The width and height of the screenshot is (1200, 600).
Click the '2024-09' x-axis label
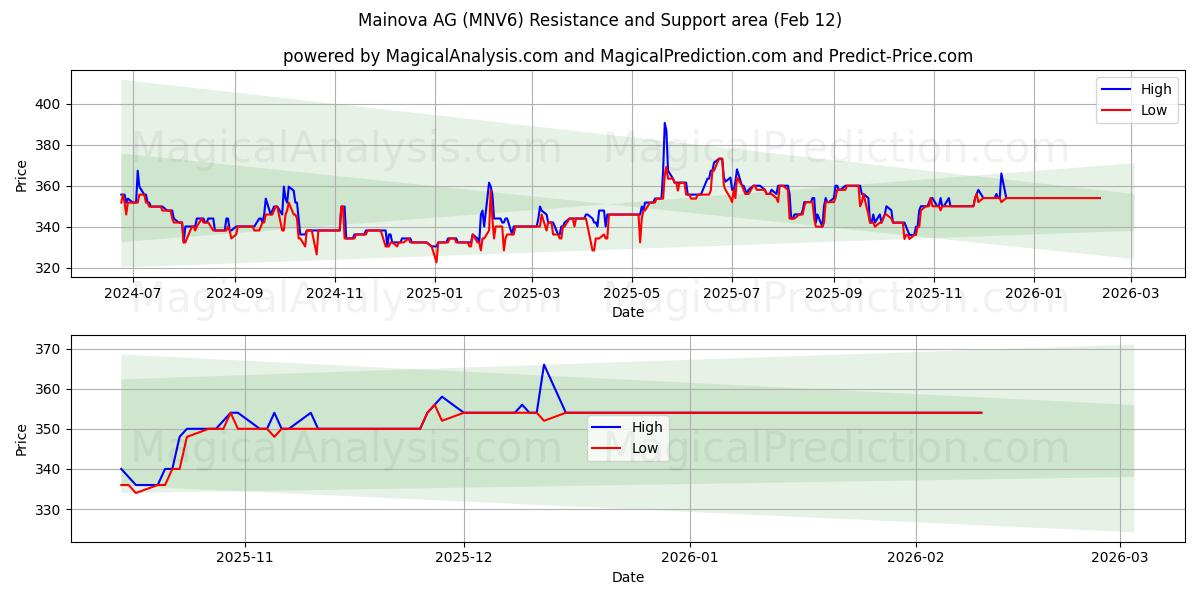[235, 294]
